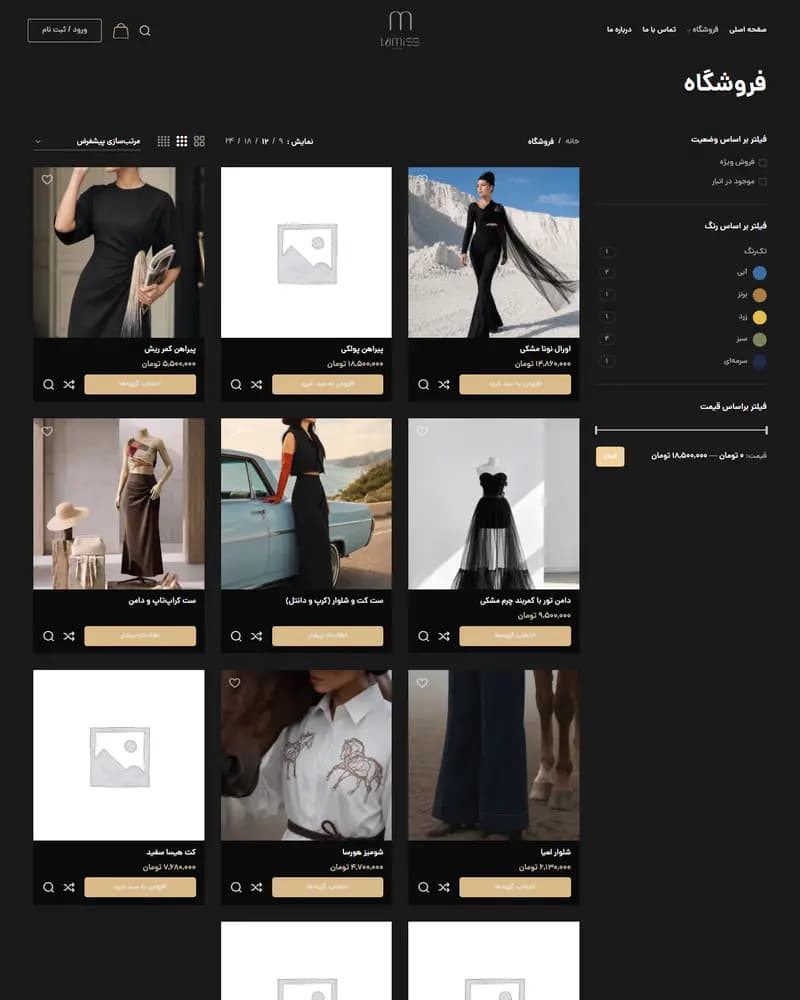
Task: Open the 'پیراهن کمر ریش' product title
Action: click(170, 349)
